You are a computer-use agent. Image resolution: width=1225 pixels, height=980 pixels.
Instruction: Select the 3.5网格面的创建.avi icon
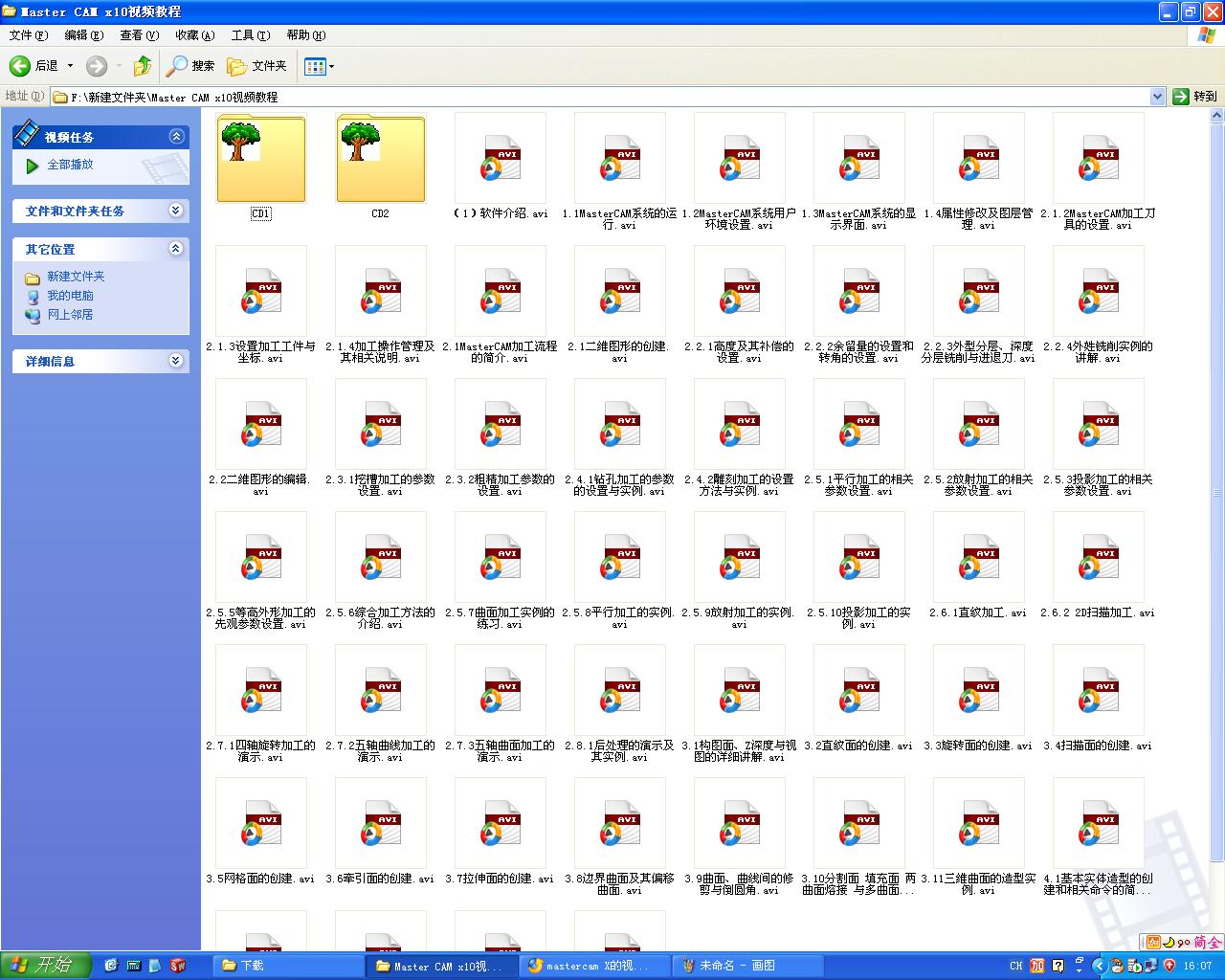(x=261, y=823)
